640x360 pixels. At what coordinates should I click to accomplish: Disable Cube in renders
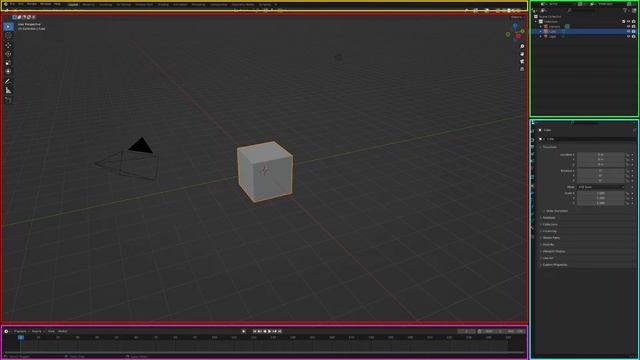(x=633, y=31)
